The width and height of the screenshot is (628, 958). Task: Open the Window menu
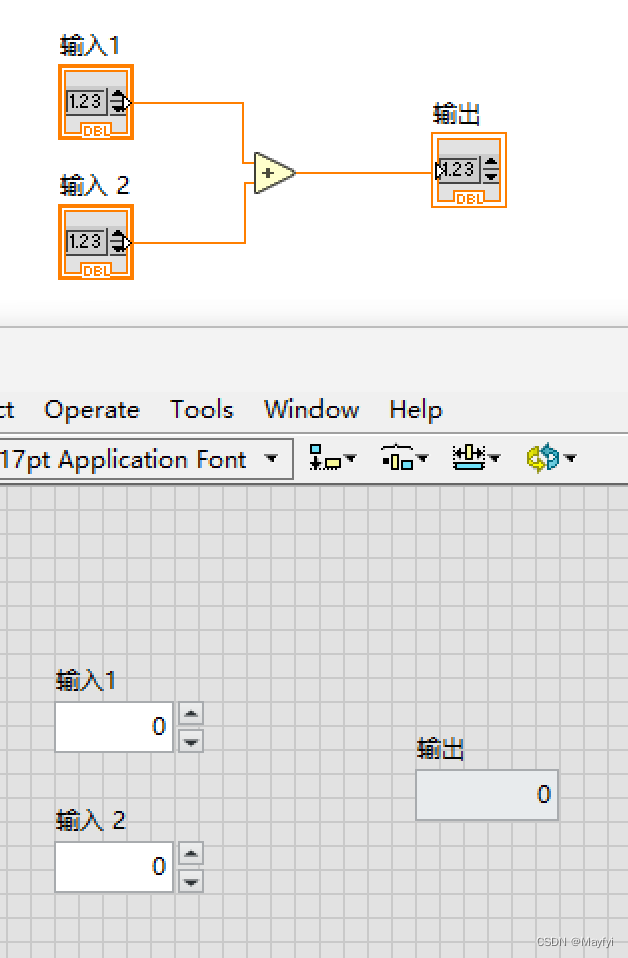pos(312,409)
